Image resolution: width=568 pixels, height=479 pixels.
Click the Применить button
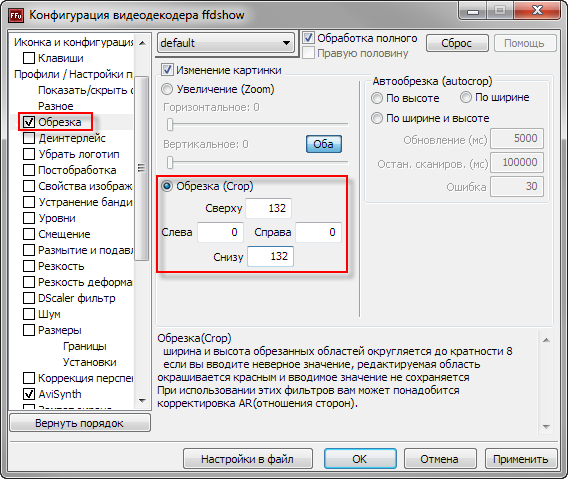pos(521,459)
